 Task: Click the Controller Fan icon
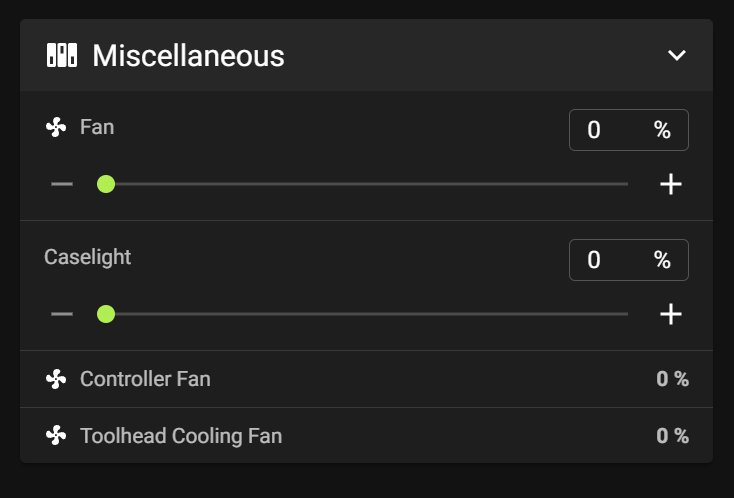pyautogui.click(x=56, y=379)
